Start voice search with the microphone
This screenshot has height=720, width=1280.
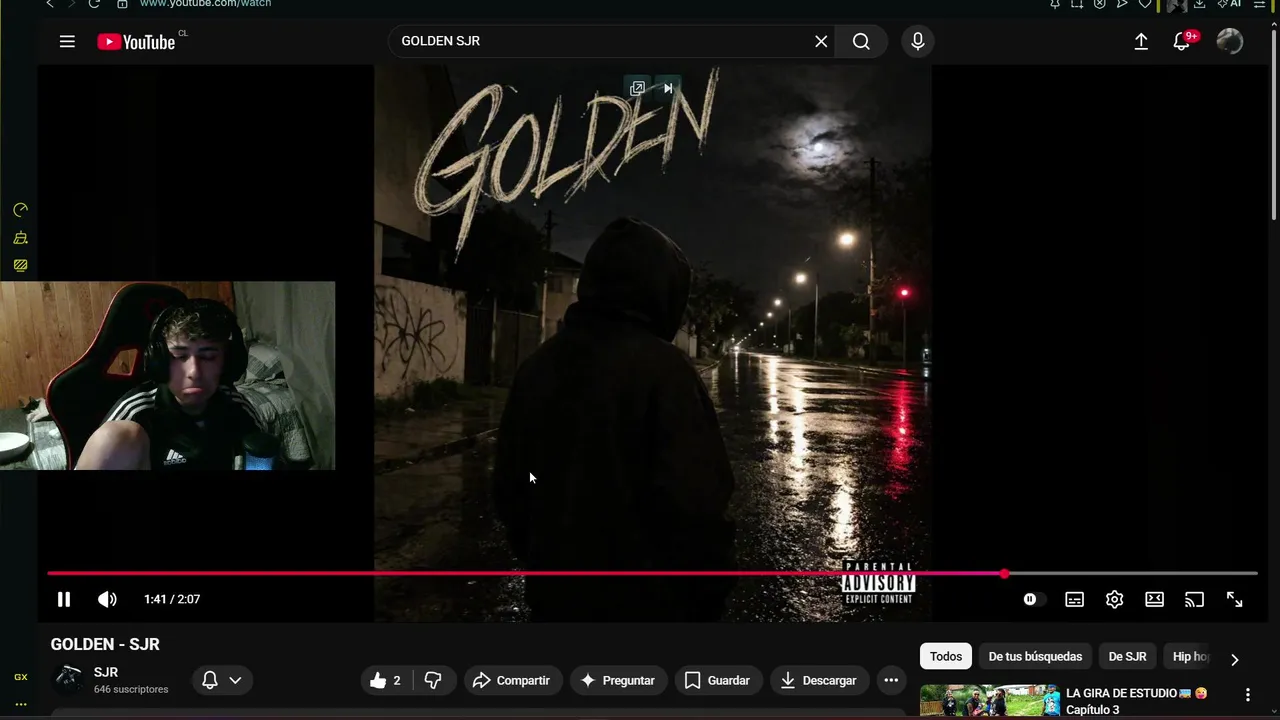pos(918,41)
